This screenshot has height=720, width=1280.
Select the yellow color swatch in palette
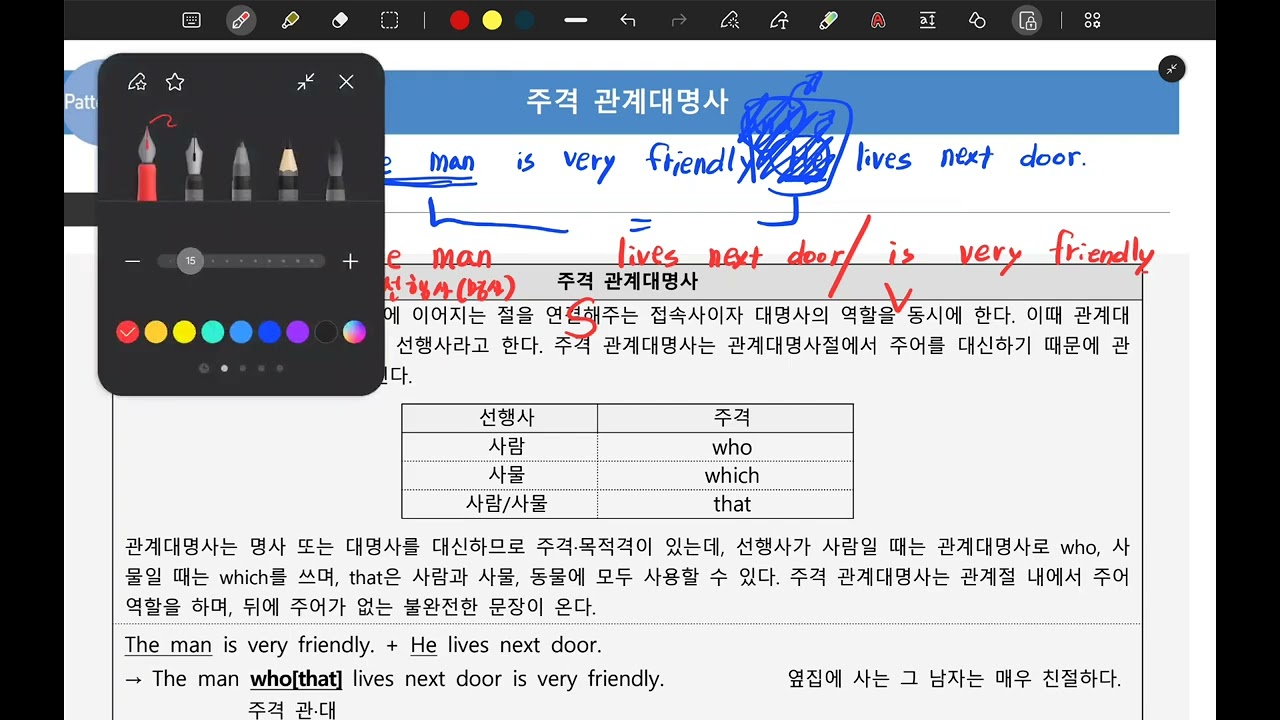(184, 332)
